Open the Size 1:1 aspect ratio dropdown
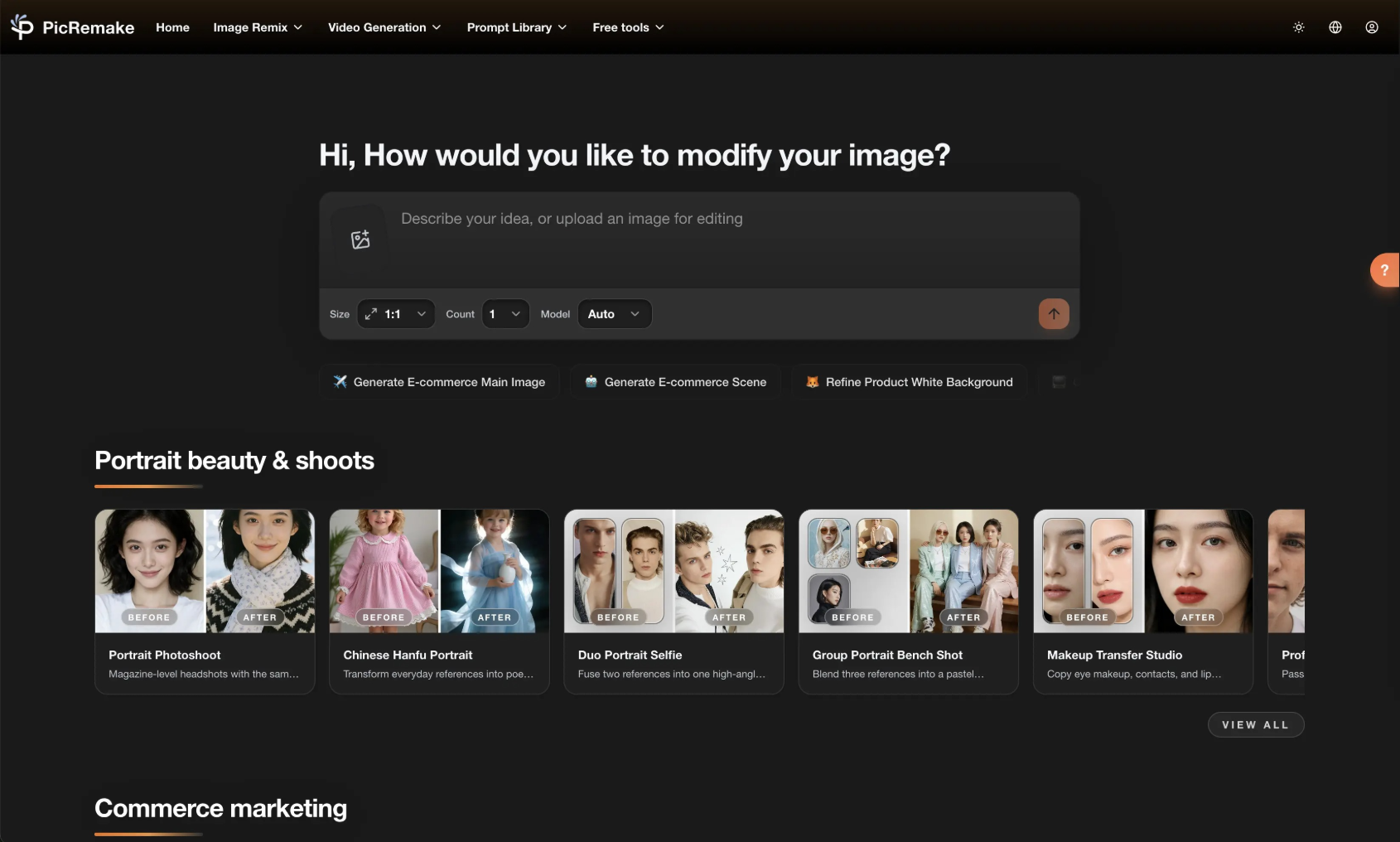Screen dimensions: 1400x842 pyautogui.click(x=395, y=314)
